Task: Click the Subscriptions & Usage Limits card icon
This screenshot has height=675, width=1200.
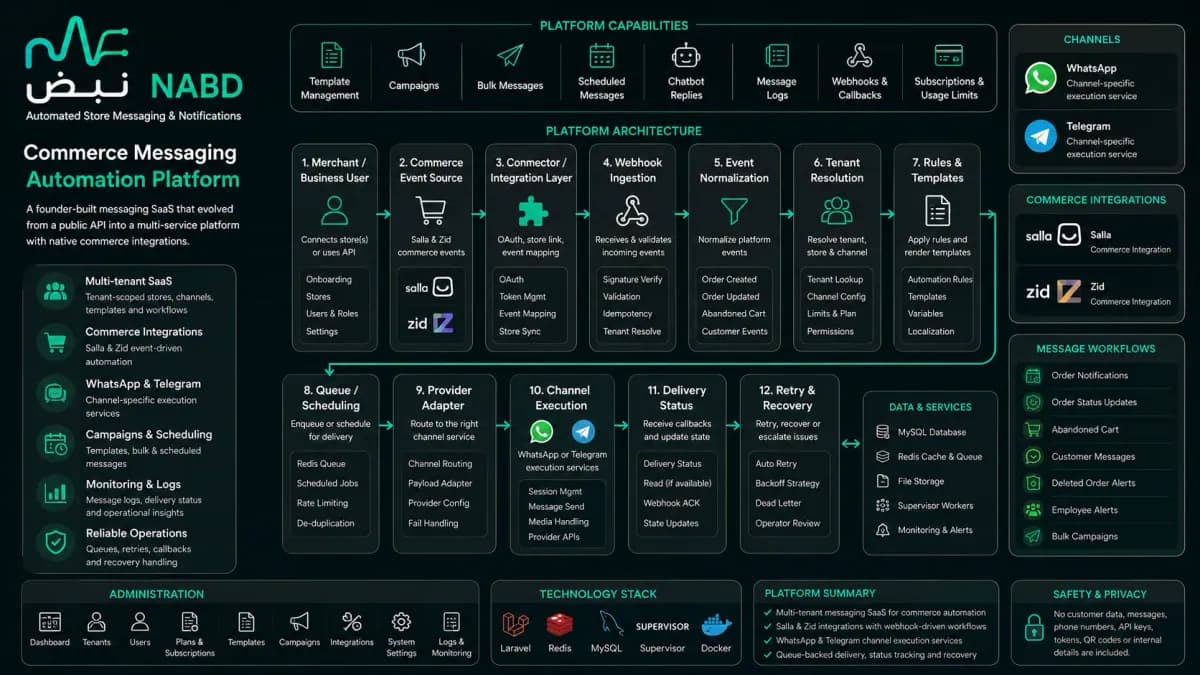Action: click(949, 56)
